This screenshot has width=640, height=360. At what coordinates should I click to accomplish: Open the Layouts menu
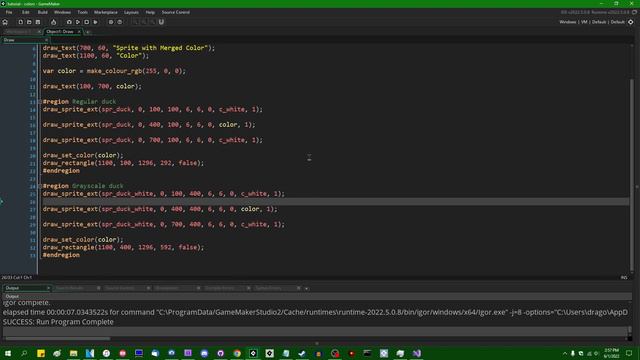coord(131,12)
